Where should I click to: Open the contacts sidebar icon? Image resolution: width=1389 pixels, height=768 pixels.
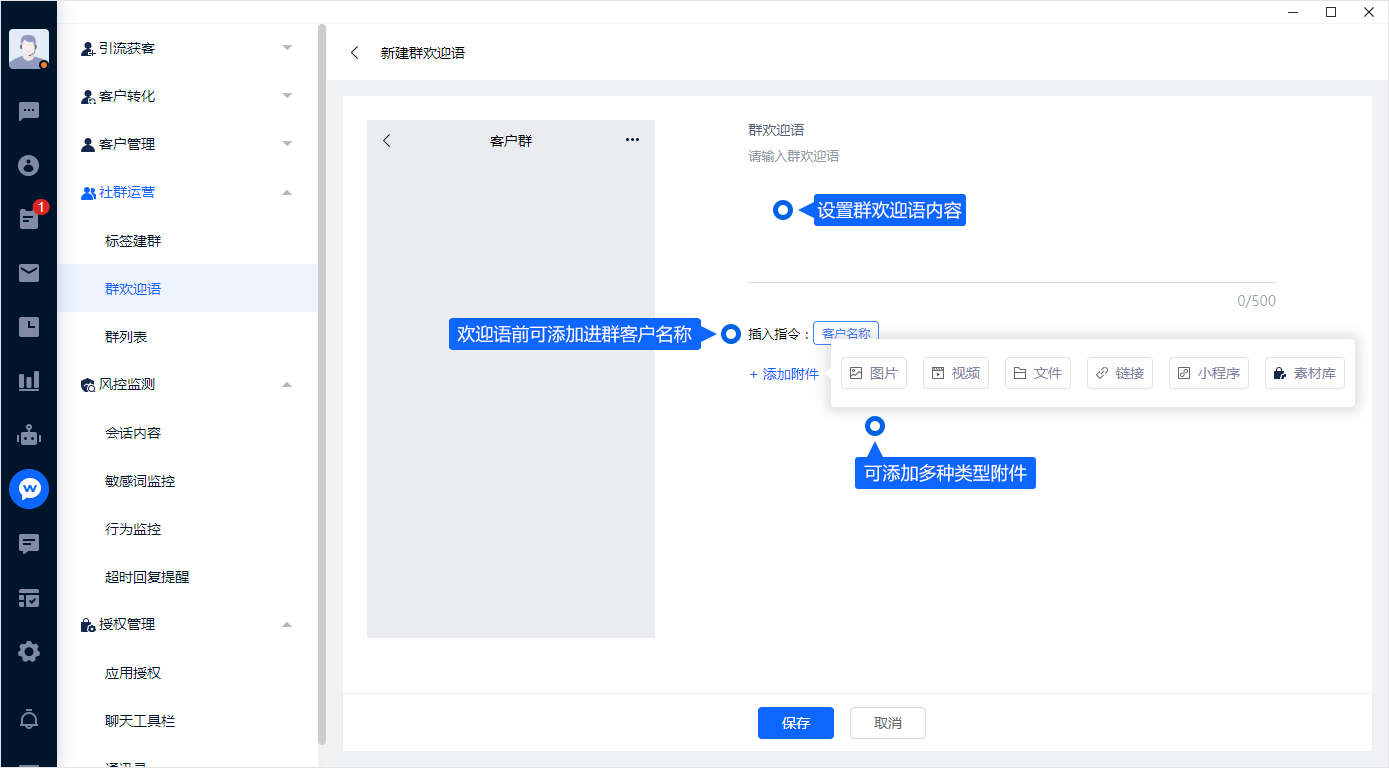[29, 165]
